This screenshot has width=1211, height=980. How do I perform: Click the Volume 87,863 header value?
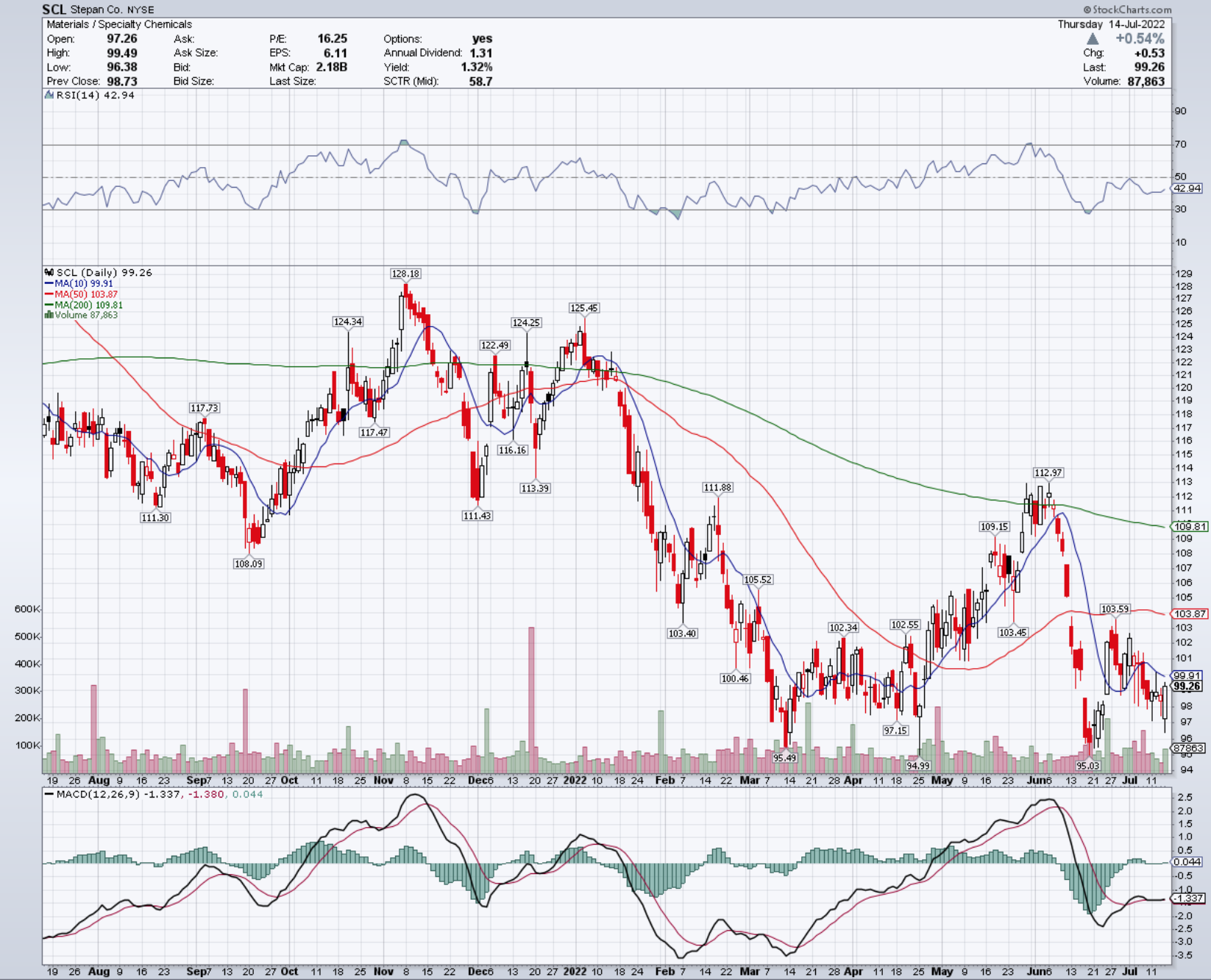[1146, 81]
